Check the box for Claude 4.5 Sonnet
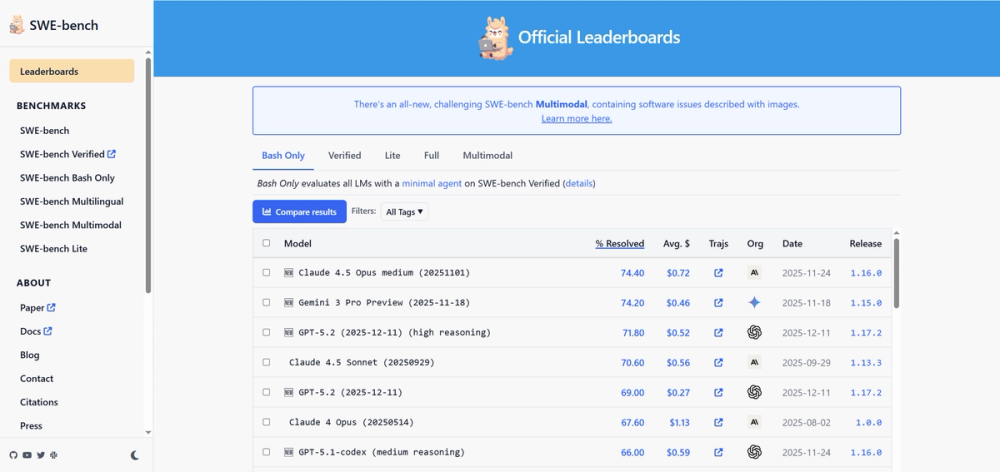The image size is (1000, 472). tap(266, 362)
